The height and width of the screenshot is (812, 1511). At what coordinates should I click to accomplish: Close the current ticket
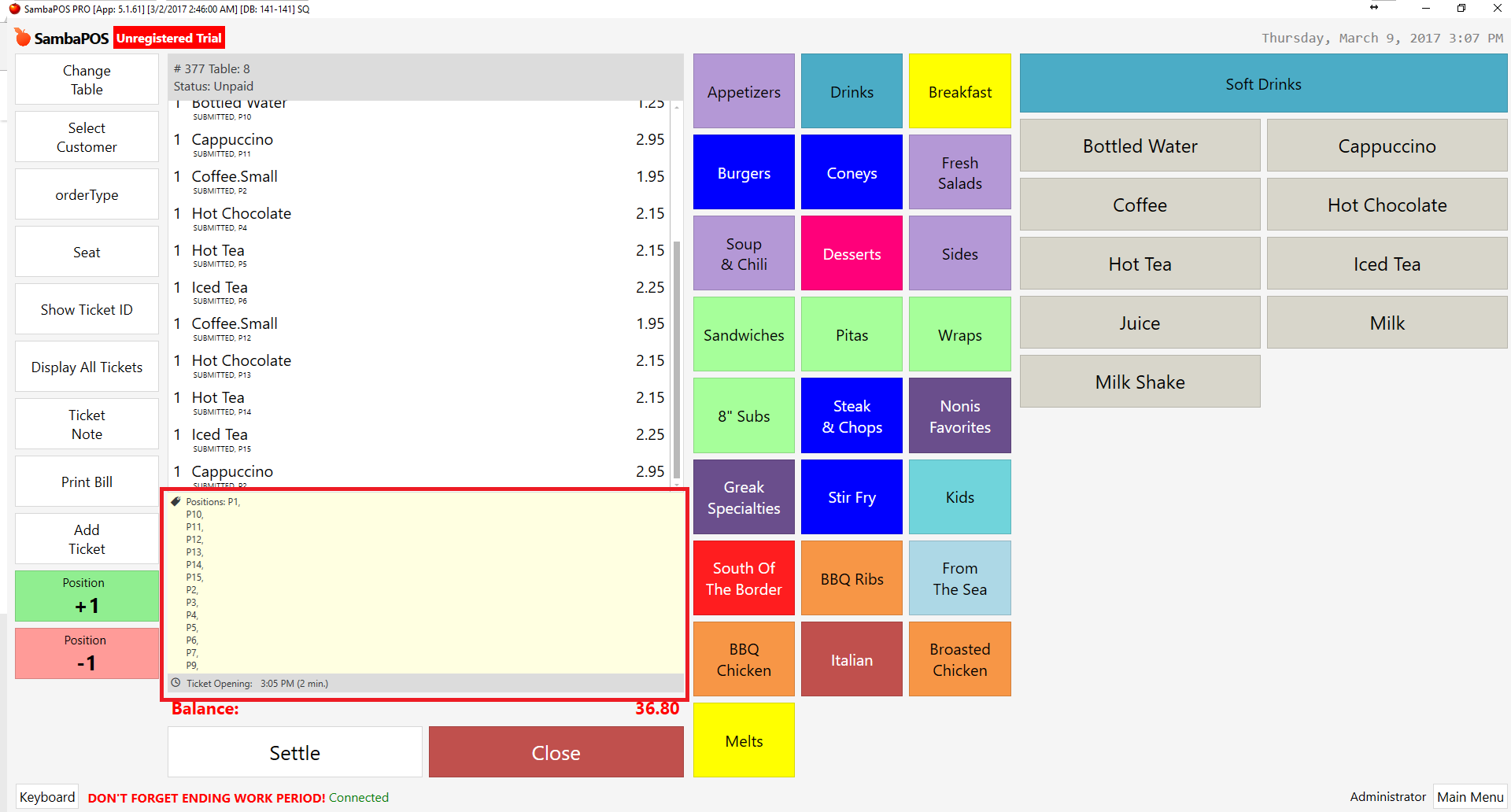(556, 752)
